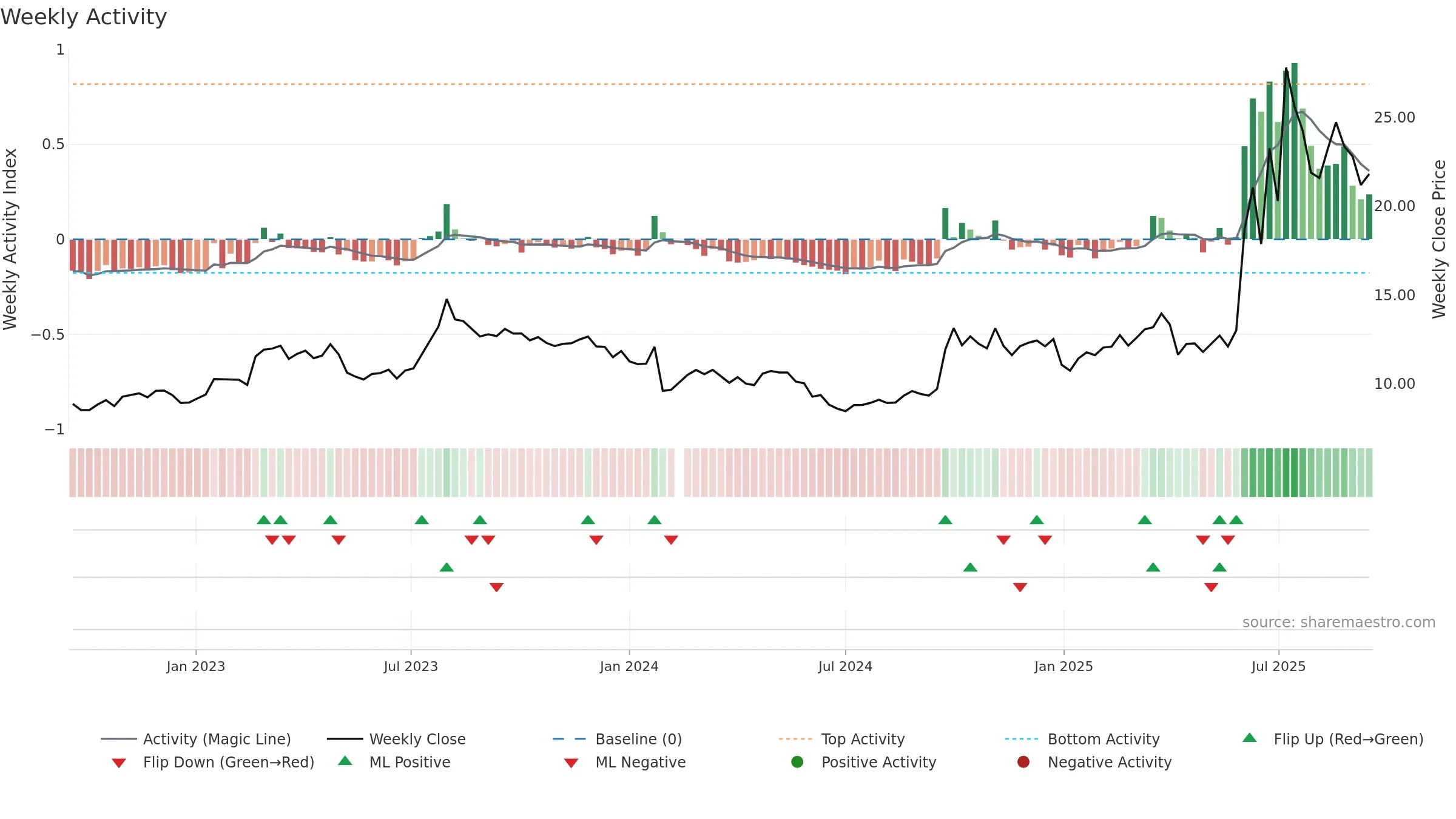Image resolution: width=1456 pixels, height=819 pixels.
Task: Click the 'Weekly Activity Index' axis label
Action: [10, 239]
